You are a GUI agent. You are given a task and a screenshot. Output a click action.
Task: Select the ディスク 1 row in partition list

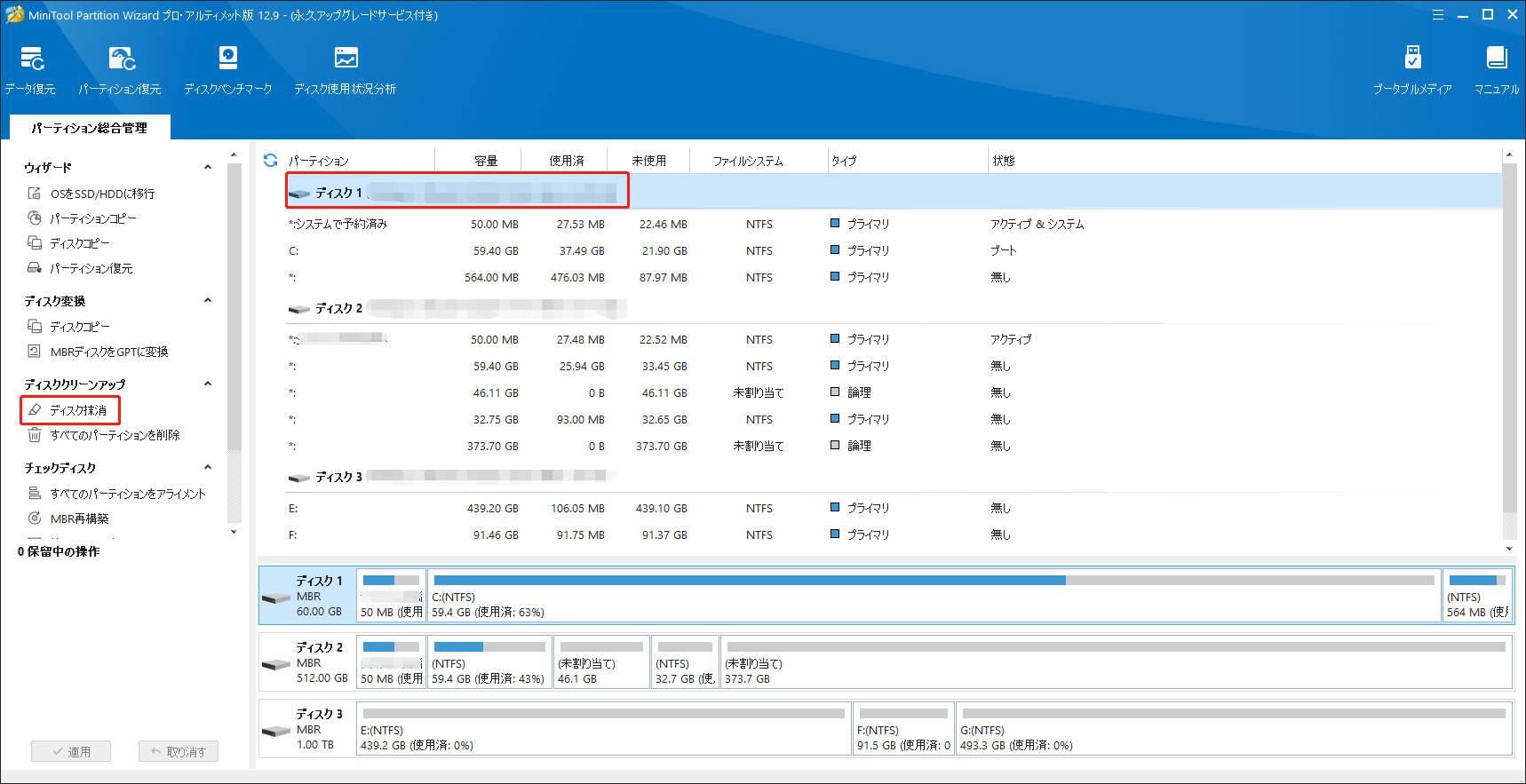(893, 192)
